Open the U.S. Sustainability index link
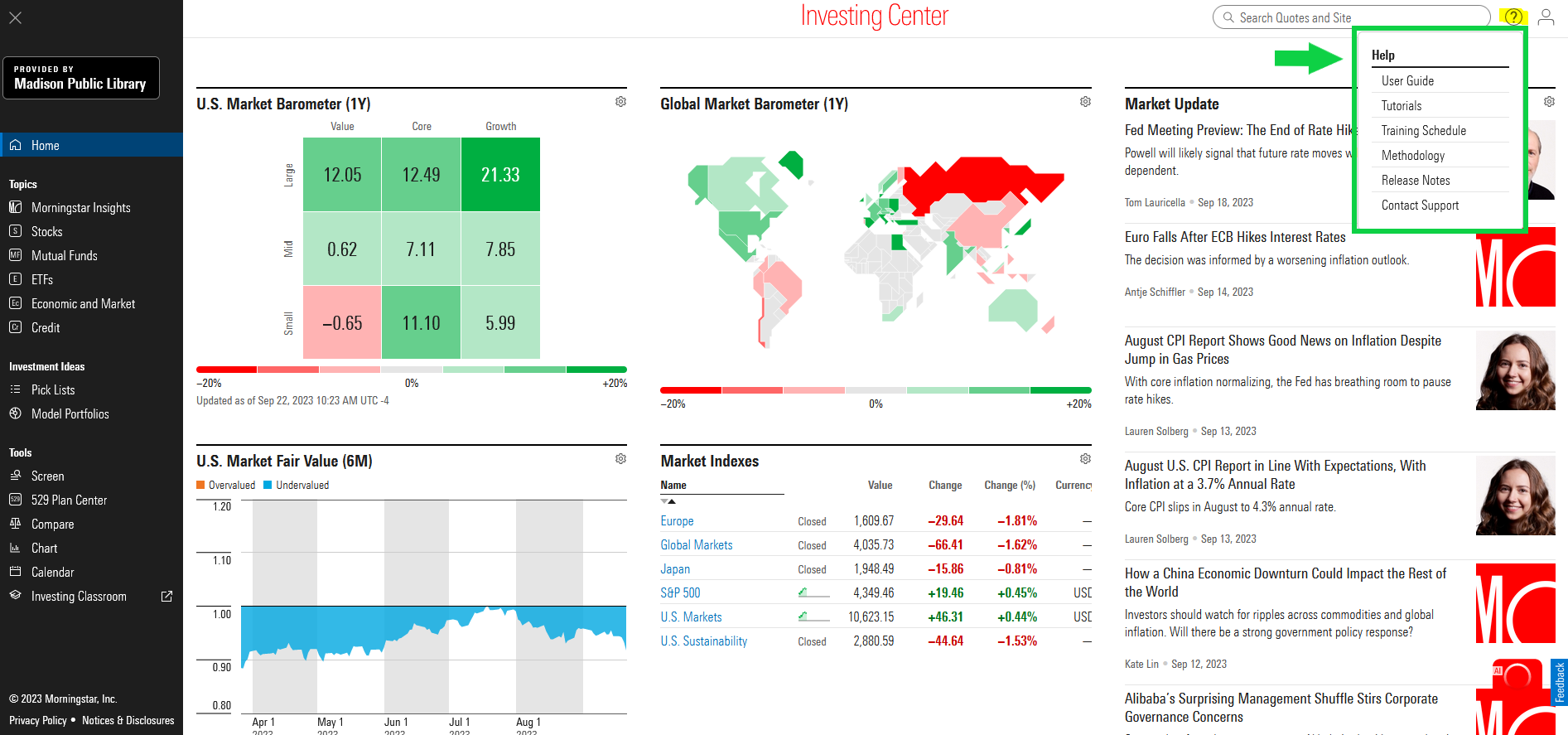 (704, 641)
